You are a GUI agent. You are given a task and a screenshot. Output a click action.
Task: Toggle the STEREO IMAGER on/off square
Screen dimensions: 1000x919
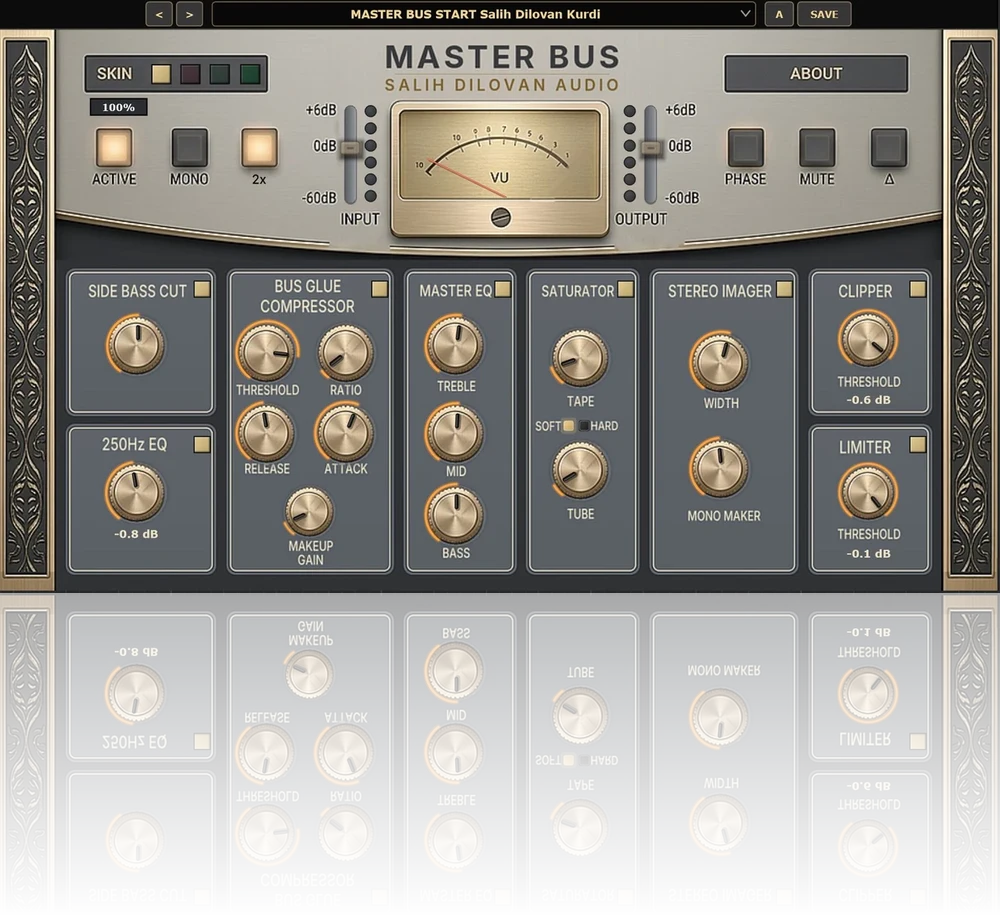pyautogui.click(x=784, y=290)
